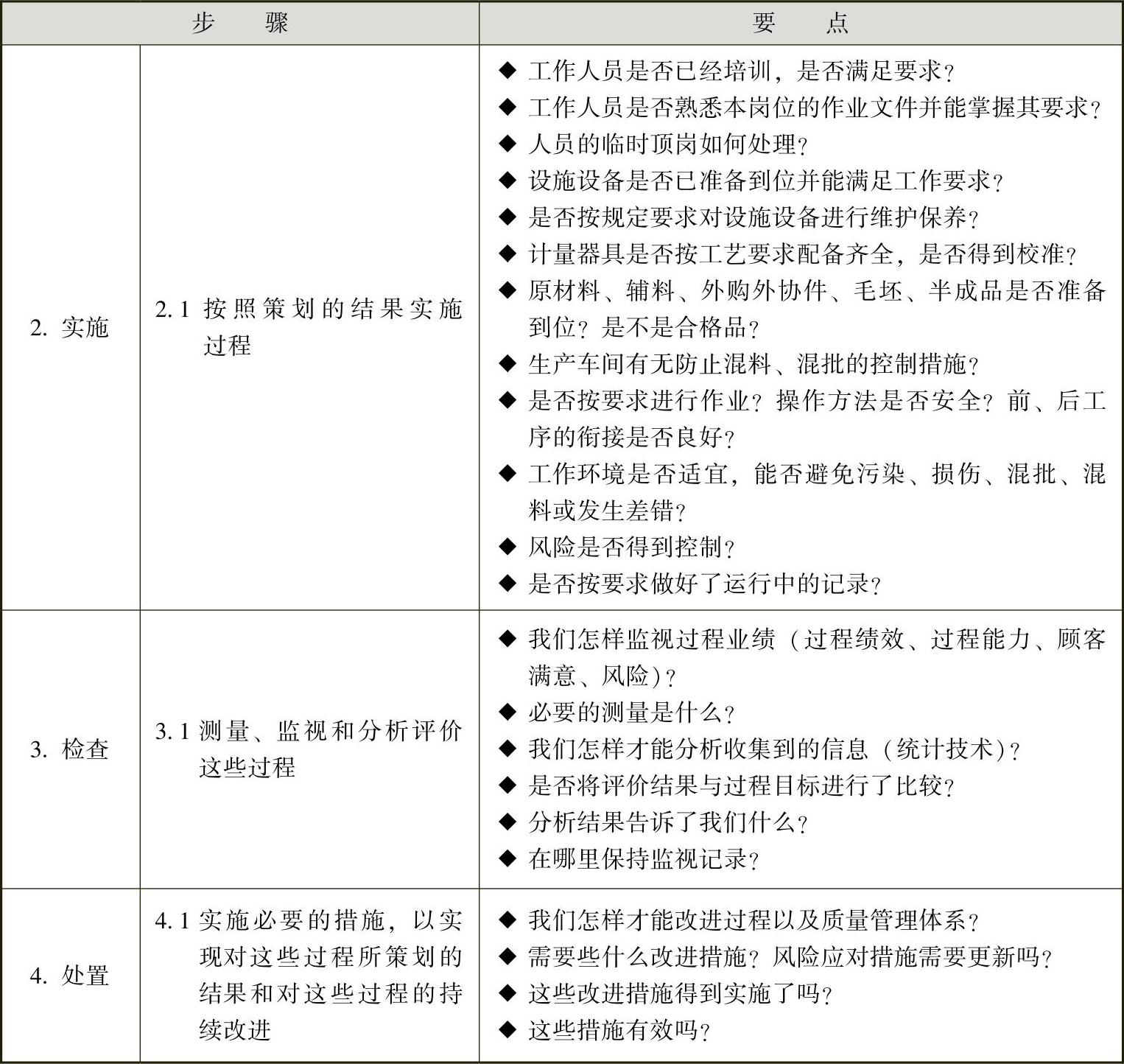Click the line "人员的临时顶岗如何处理?"
1124x1064 pixels.
click(x=654, y=144)
